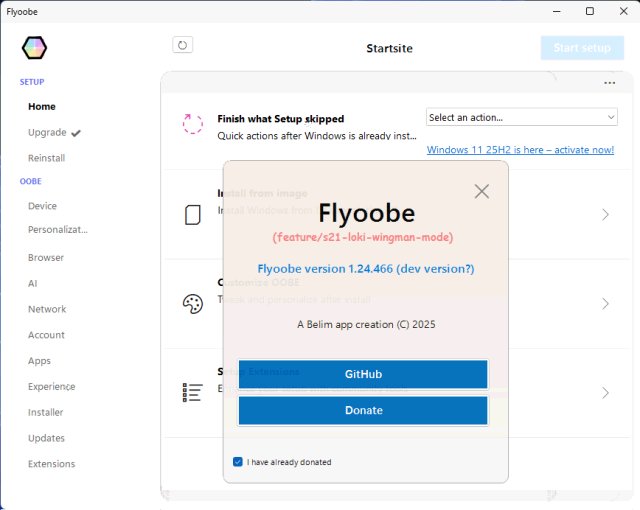Open the Windows 11 25H2 activate link
Viewport: 640px width, 510px height.
(520, 150)
